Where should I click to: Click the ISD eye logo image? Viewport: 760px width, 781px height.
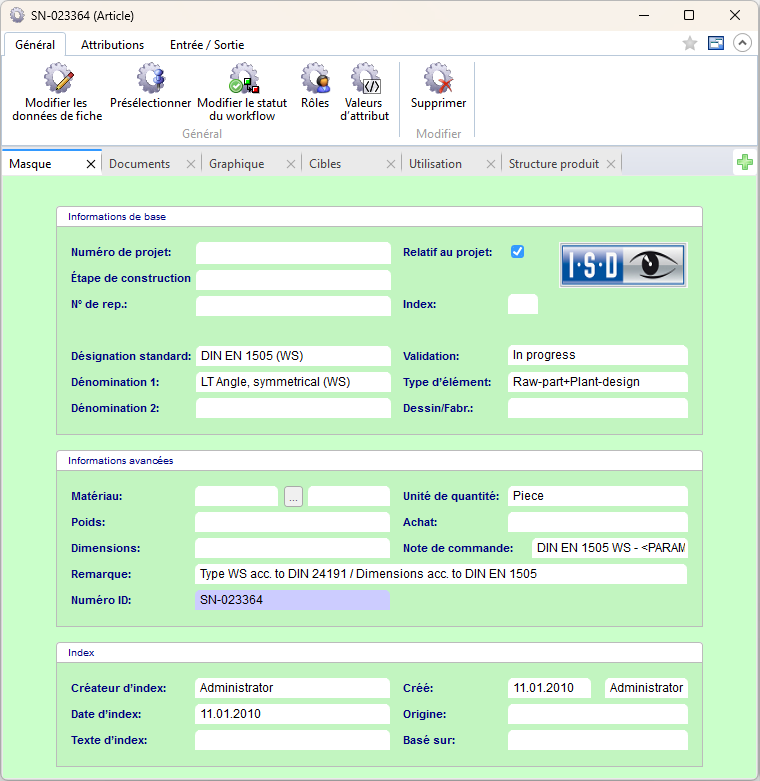click(622, 265)
